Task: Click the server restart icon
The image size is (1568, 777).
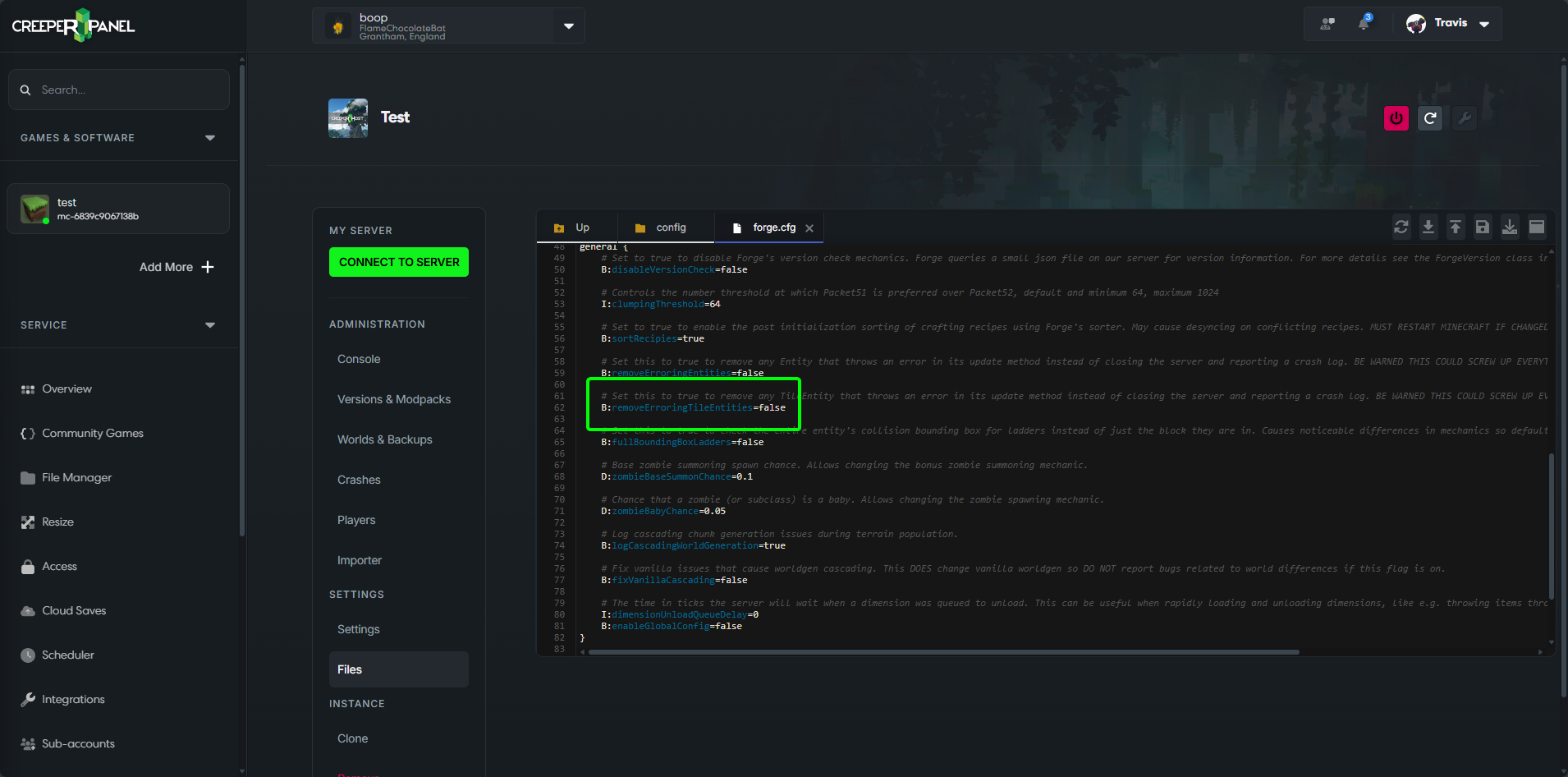Action: click(x=1429, y=118)
